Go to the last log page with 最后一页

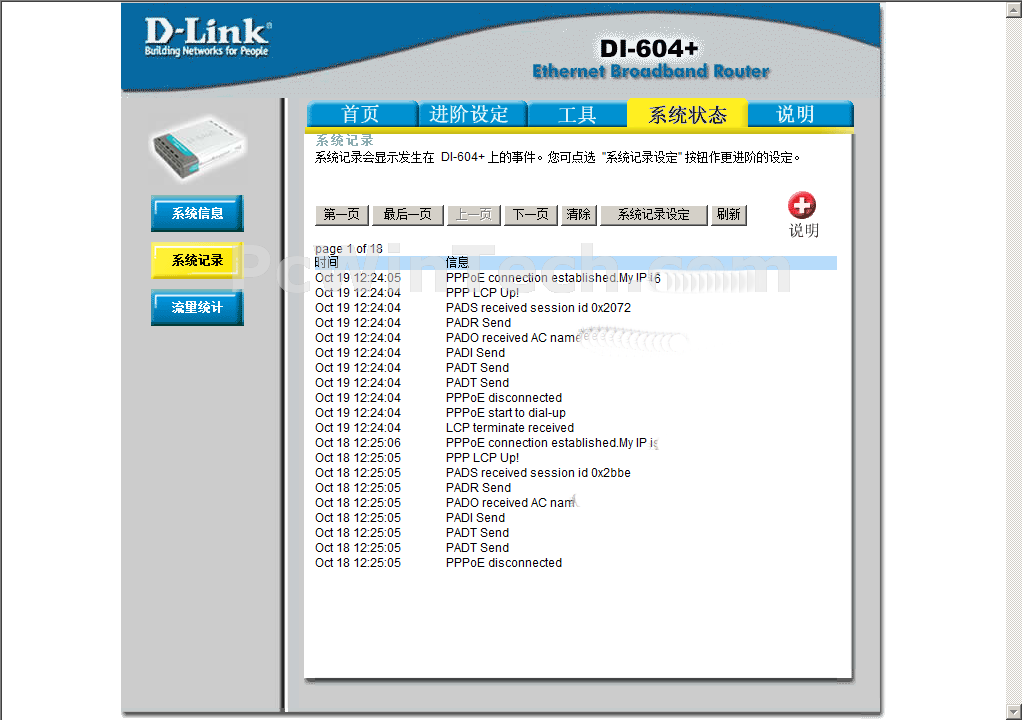pos(407,215)
